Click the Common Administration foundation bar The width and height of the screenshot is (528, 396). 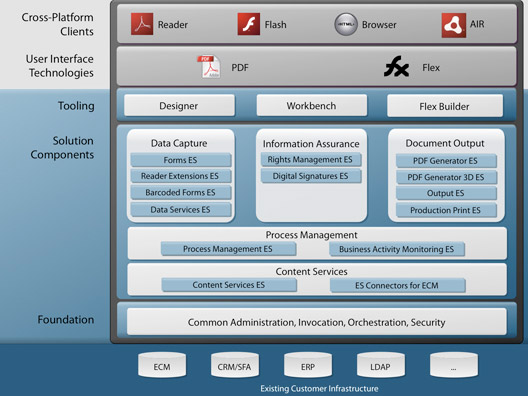317,322
